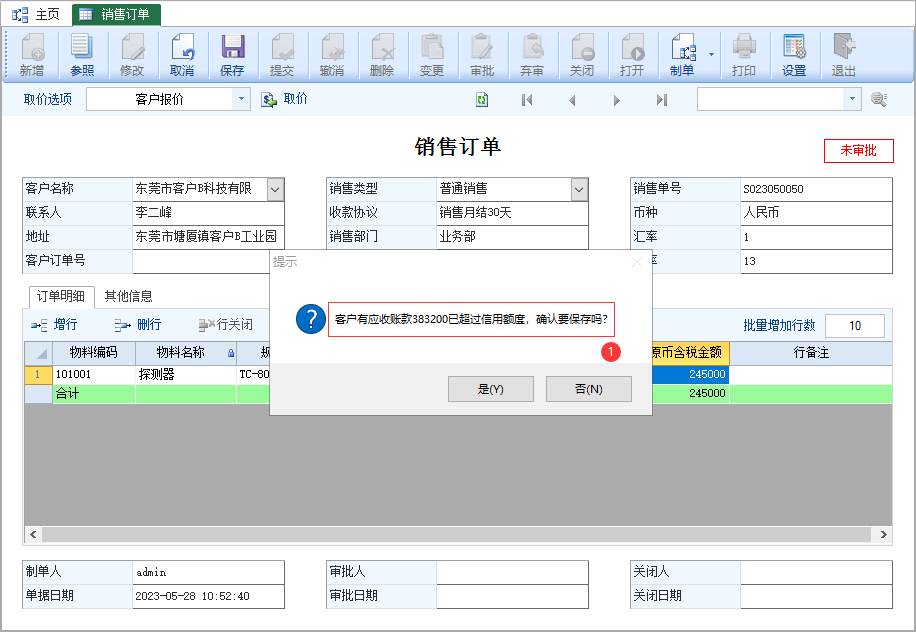Click the 修改 (Modify) toolbar icon
The width and height of the screenshot is (916, 632).
pos(132,55)
